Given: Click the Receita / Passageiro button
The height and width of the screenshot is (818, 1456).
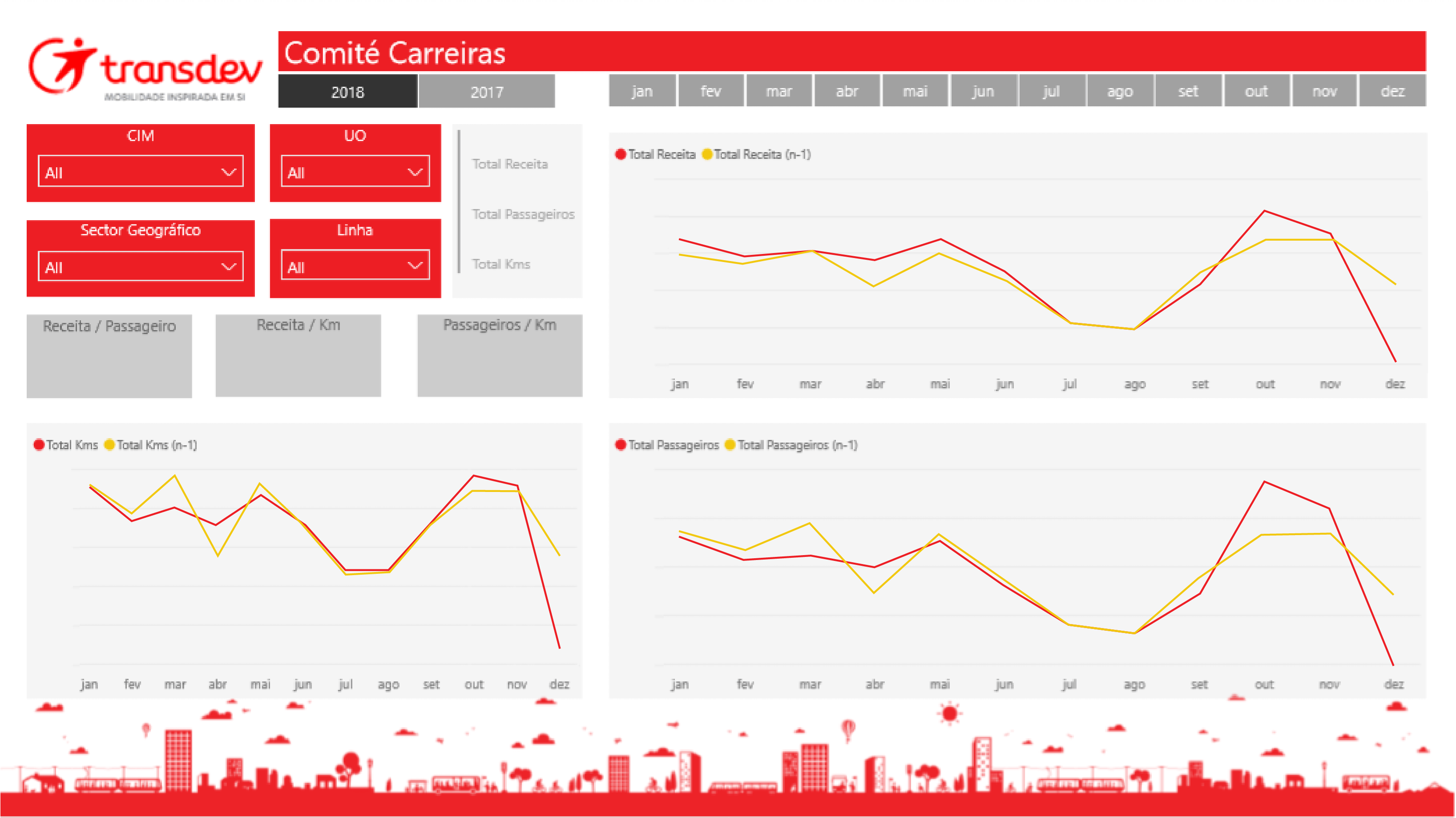Looking at the screenshot, I should (x=109, y=356).
